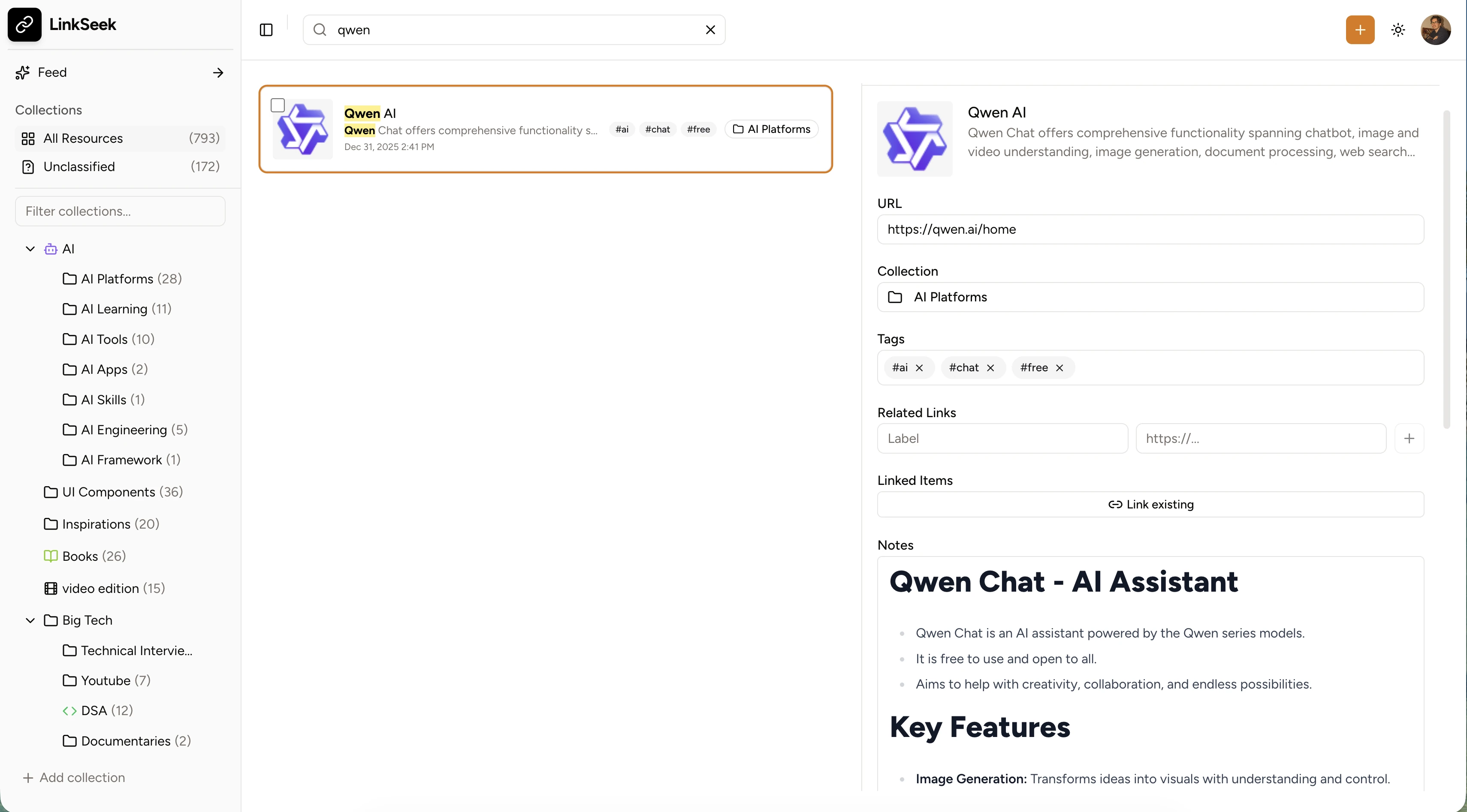Click the orange add resource button
This screenshot has height=812, width=1467.
coord(1360,30)
